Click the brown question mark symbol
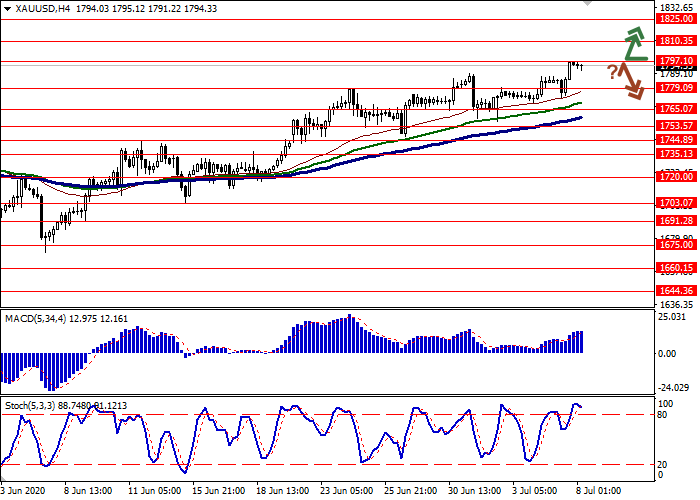 coord(611,71)
